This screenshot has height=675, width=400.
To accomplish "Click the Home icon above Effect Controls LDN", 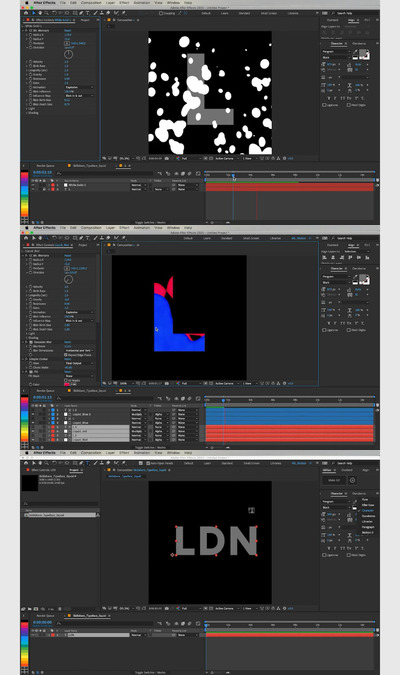I will 26,463.
